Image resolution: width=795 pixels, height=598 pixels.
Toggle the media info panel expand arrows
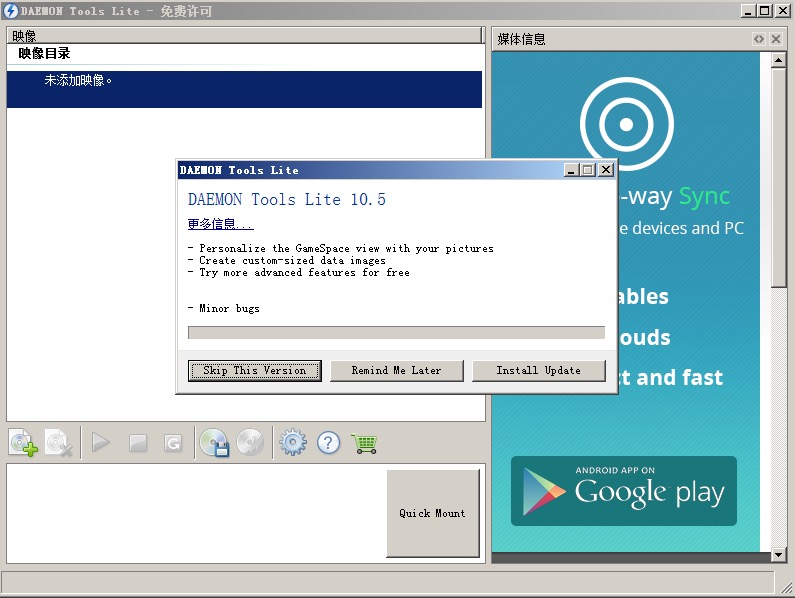[759, 39]
